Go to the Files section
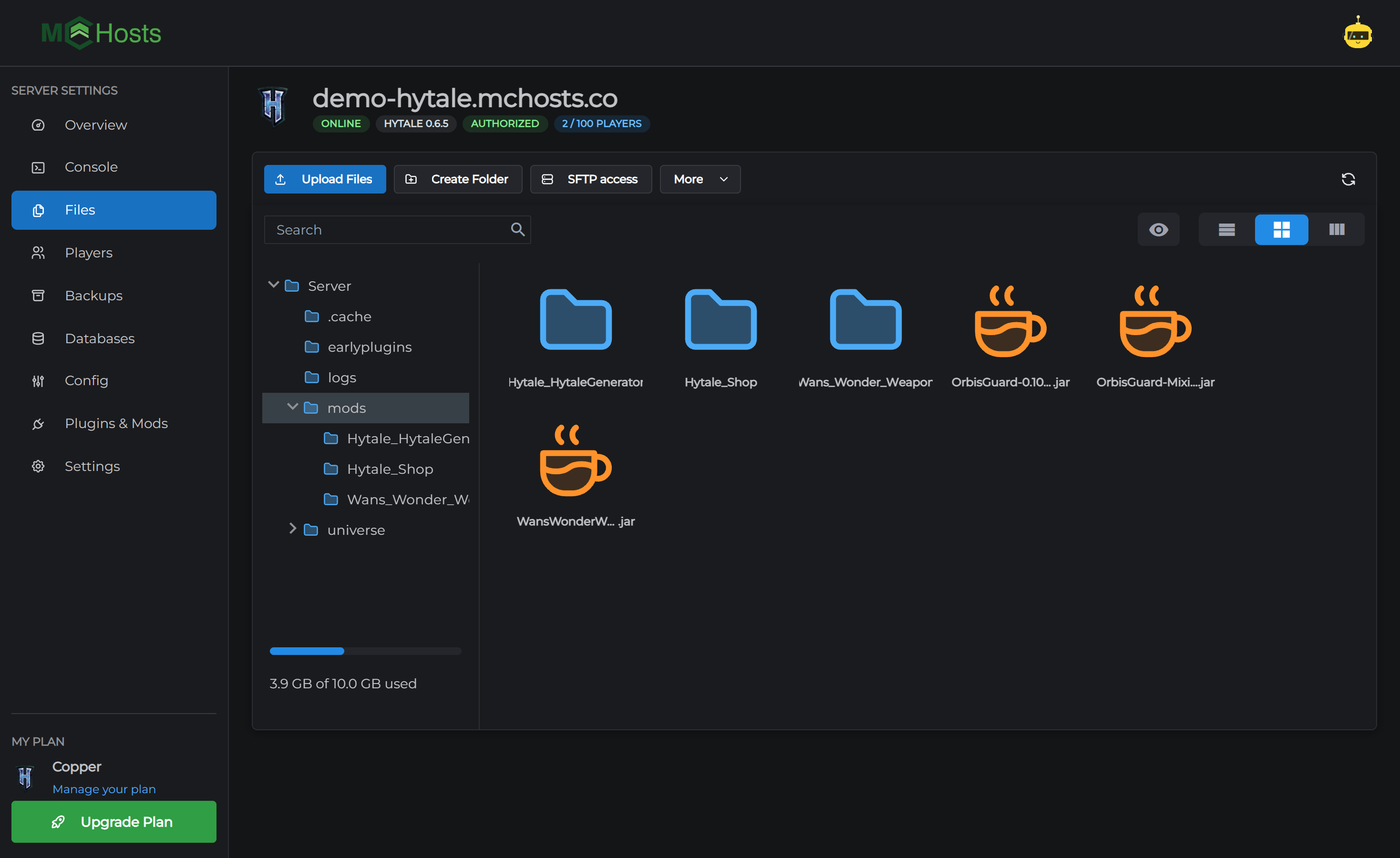The image size is (1400, 858). [113, 210]
